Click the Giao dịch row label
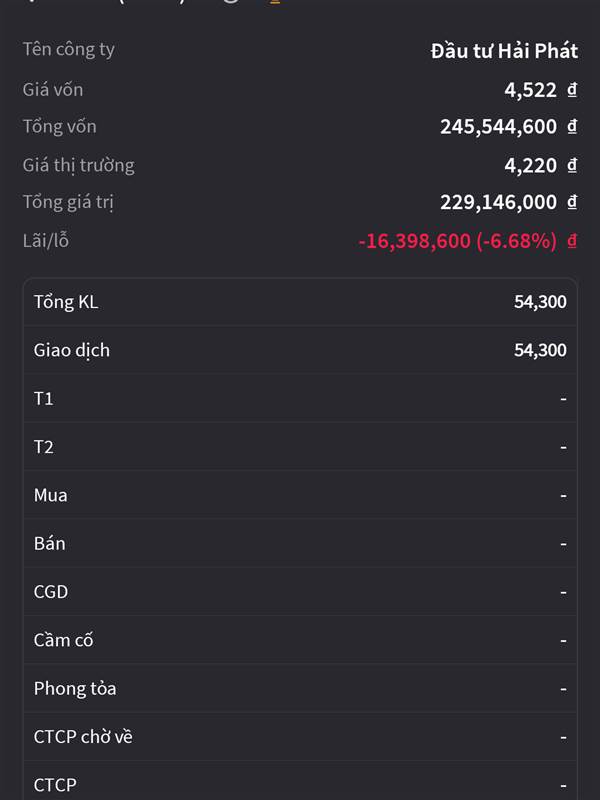600x800 pixels. (72, 350)
